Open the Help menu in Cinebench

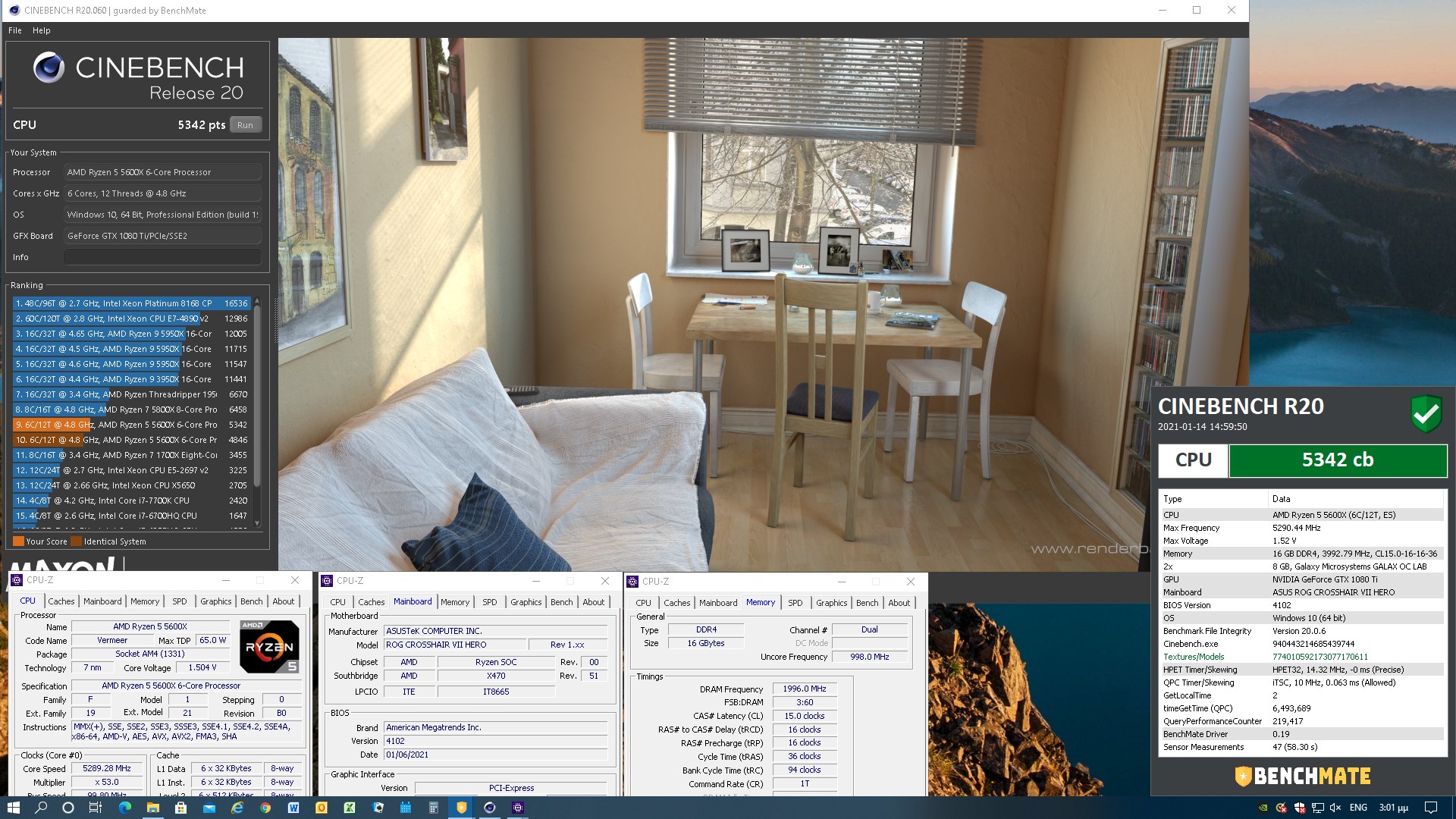[x=42, y=30]
